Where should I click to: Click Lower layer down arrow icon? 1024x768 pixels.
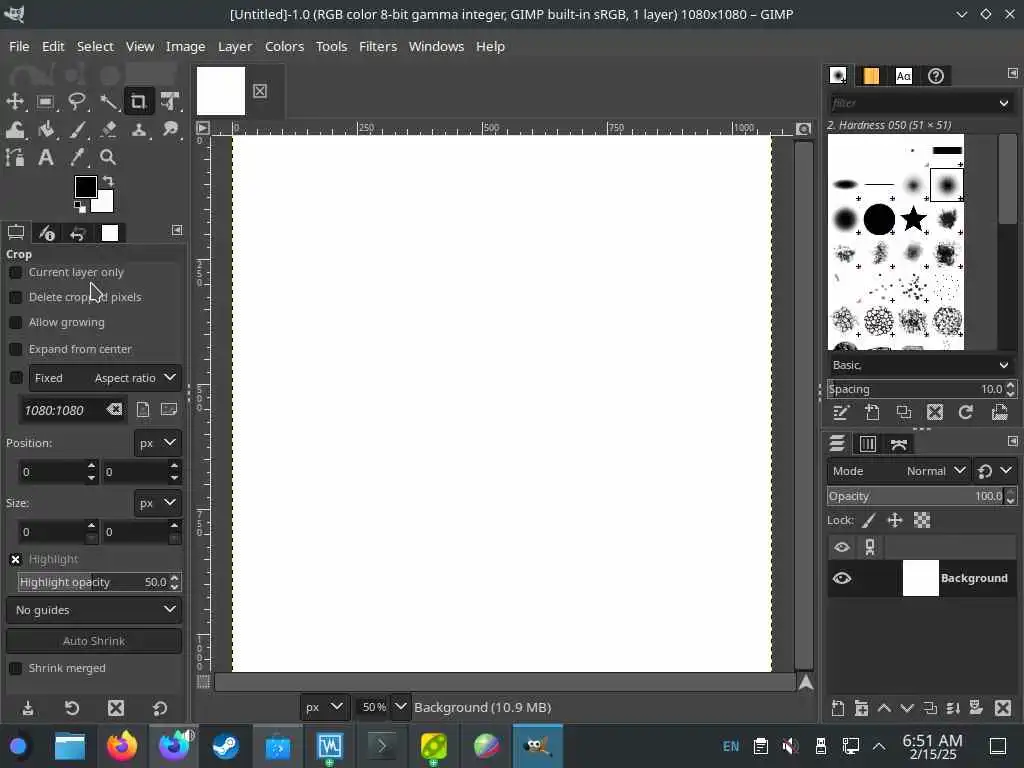907,708
